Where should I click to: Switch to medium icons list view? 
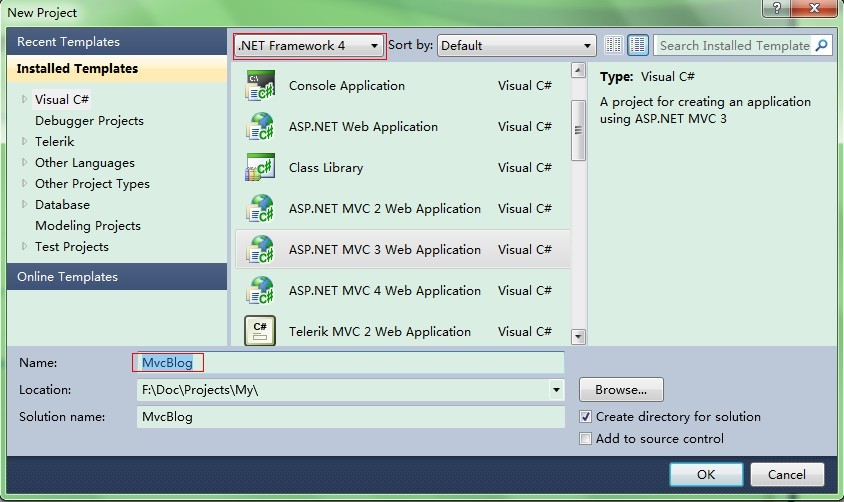coord(638,45)
